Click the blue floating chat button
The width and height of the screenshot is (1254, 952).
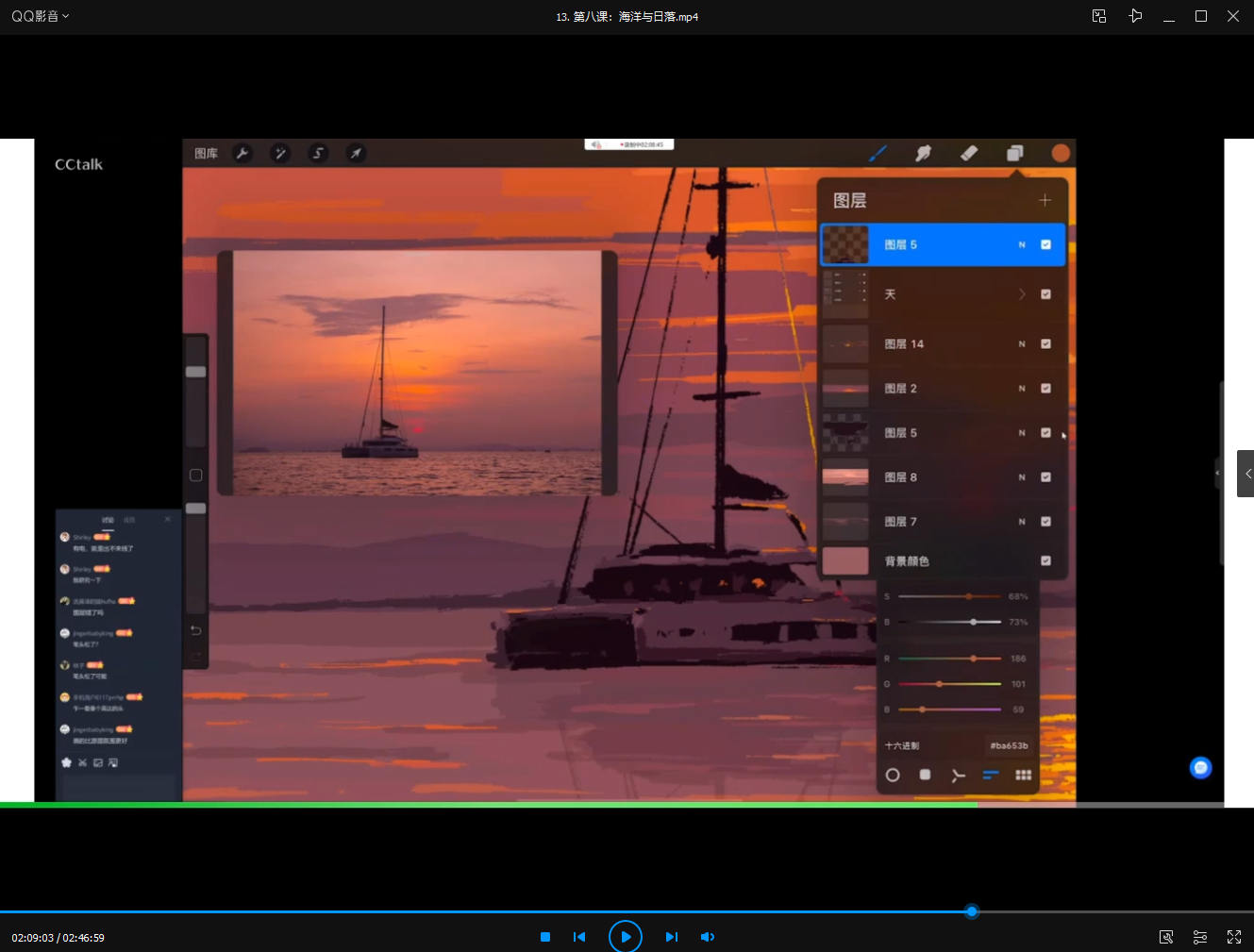pyautogui.click(x=1200, y=768)
